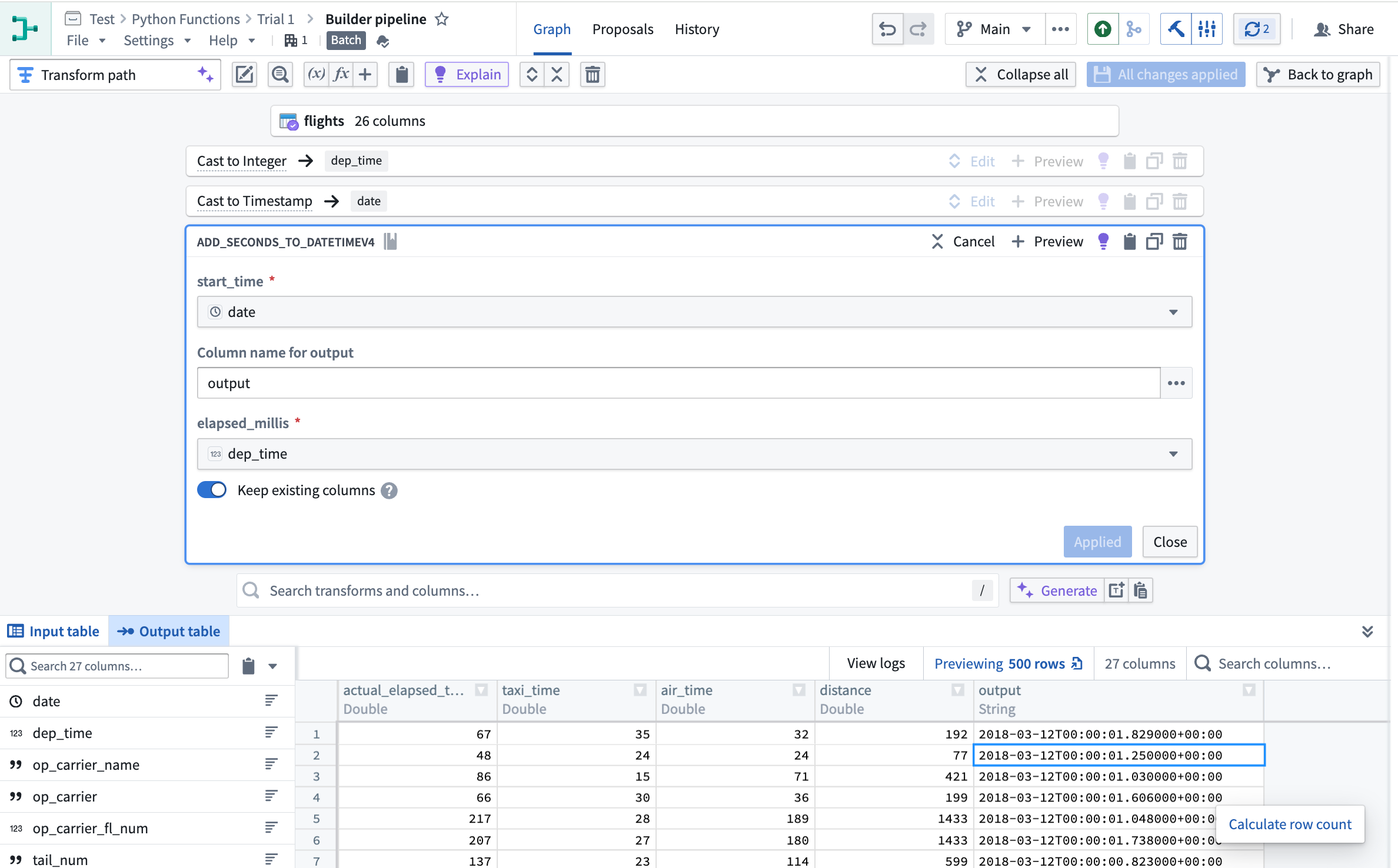Click the undo arrow icon

tap(887, 29)
